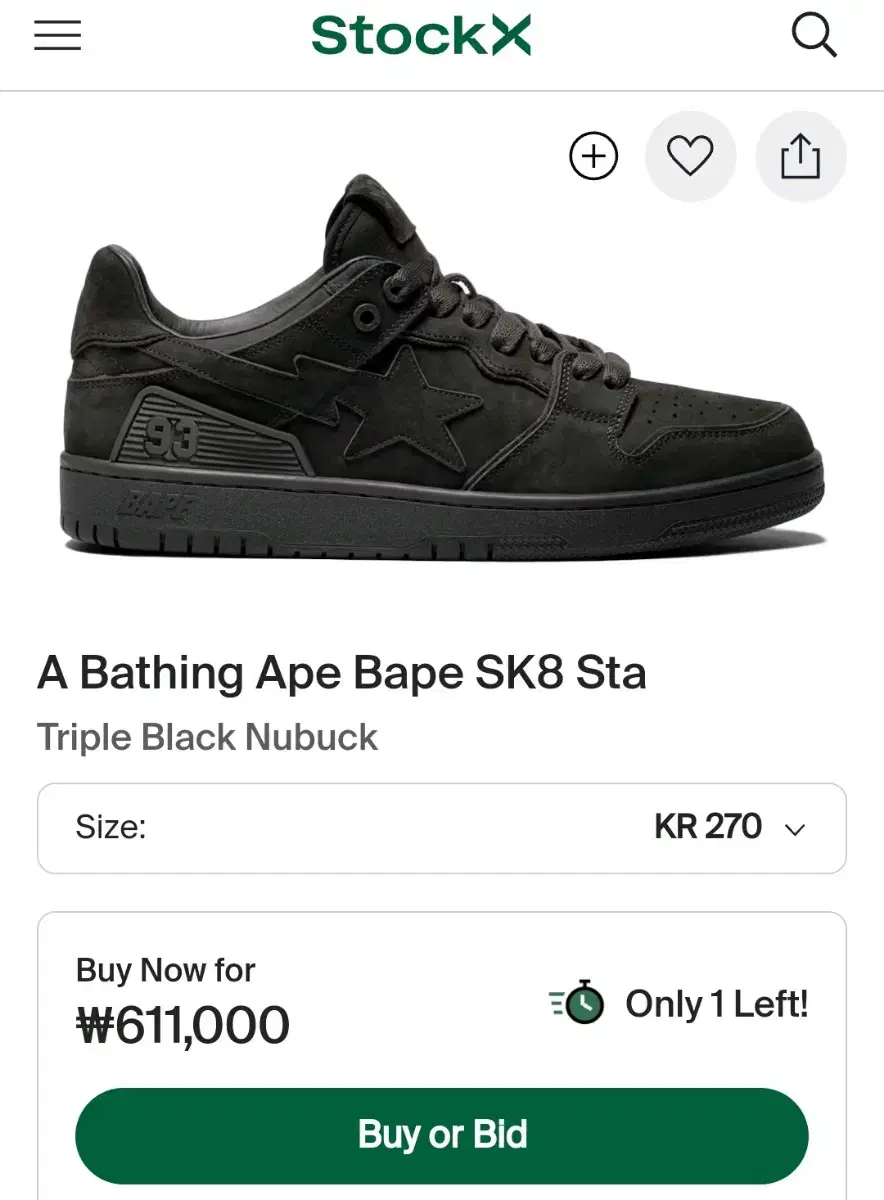Screen dimensions: 884x1200
Task: Go home via the StockX logo
Action: [421, 36]
